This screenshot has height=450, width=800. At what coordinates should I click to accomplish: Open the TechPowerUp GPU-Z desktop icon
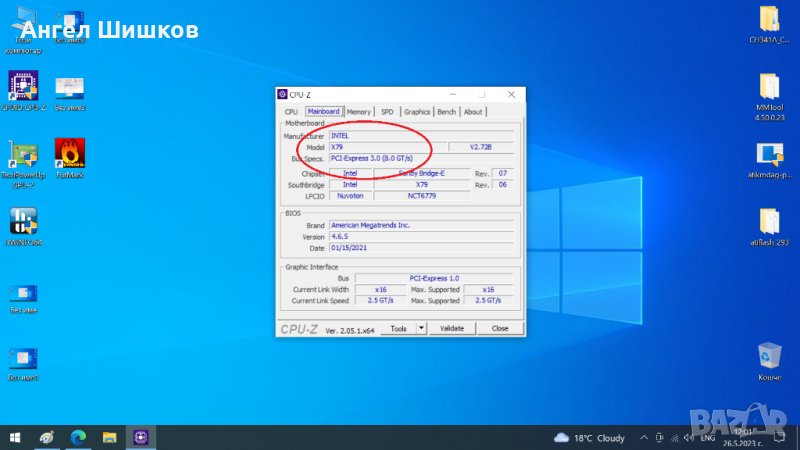23,153
